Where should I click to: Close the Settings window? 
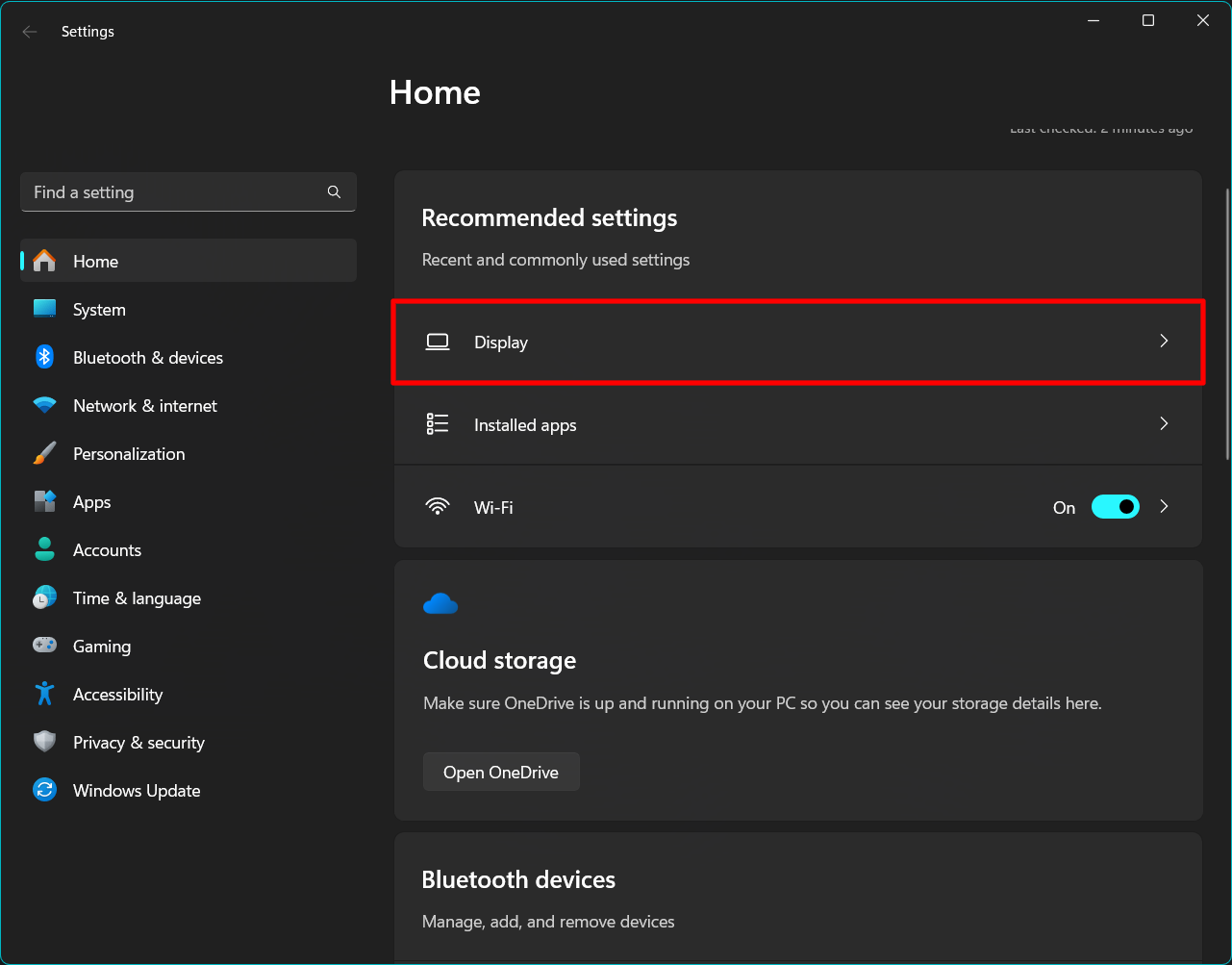point(1202,20)
